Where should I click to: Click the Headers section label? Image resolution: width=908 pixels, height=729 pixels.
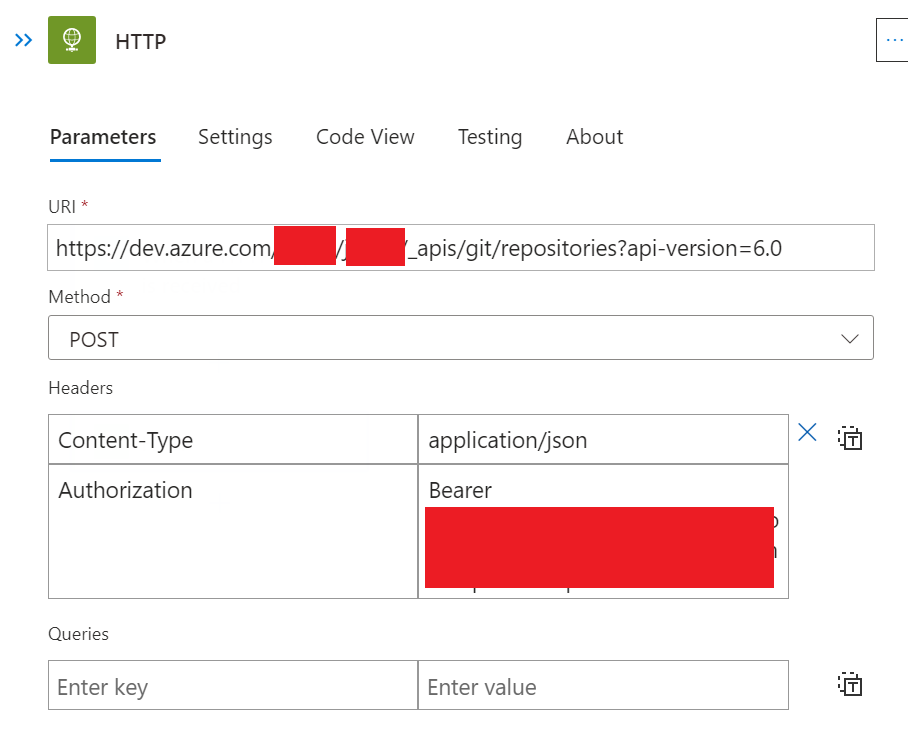[80, 388]
